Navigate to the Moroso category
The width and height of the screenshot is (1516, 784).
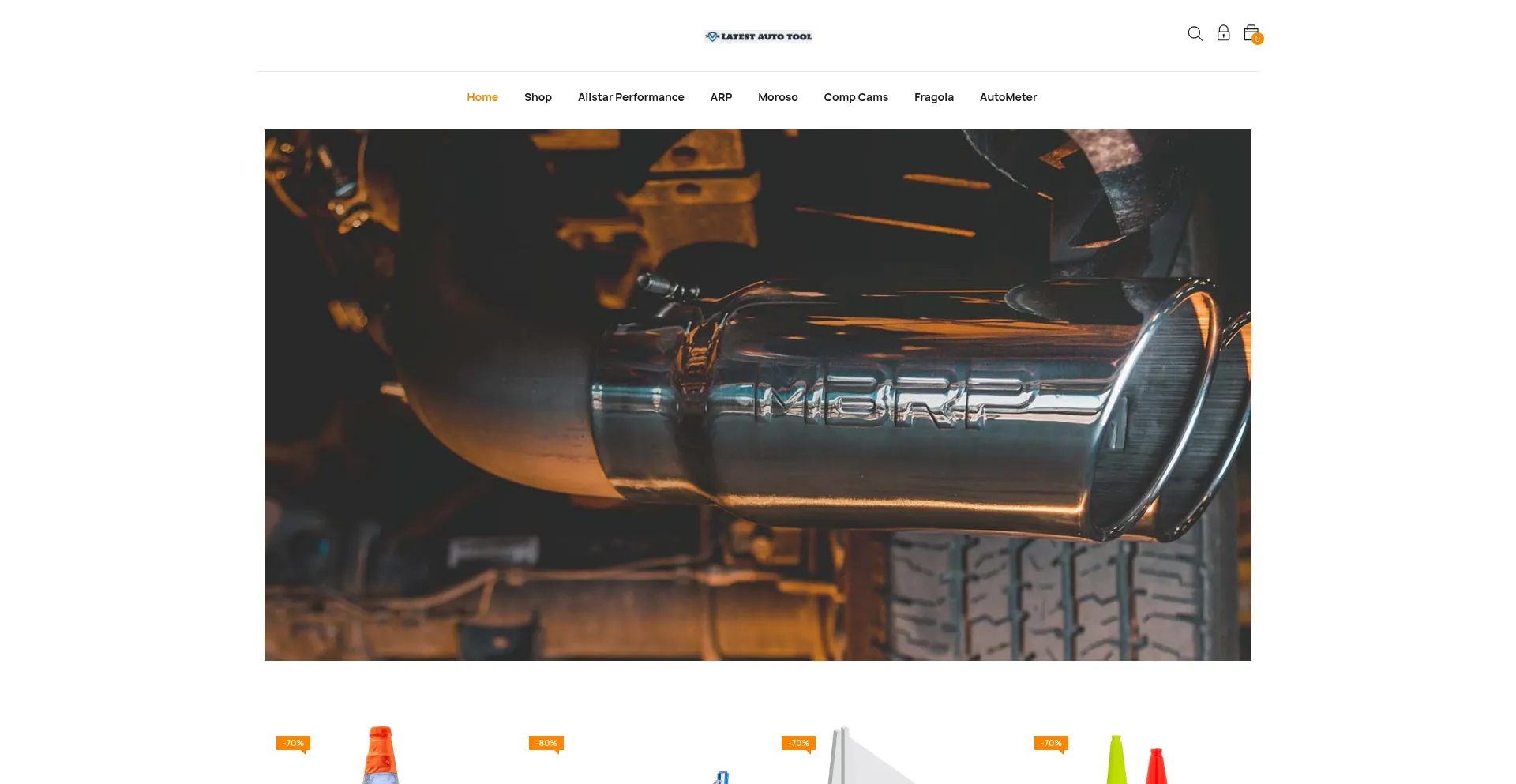778,97
